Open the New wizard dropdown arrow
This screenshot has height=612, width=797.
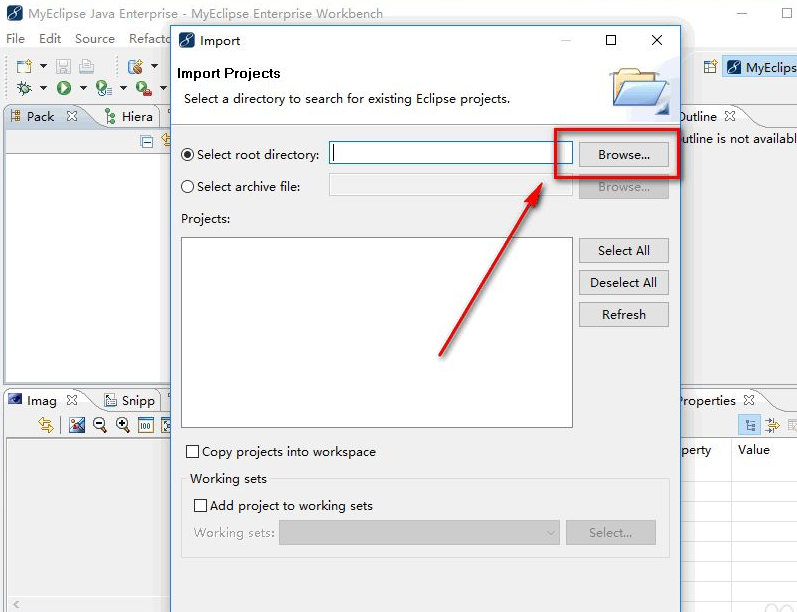click(43, 67)
